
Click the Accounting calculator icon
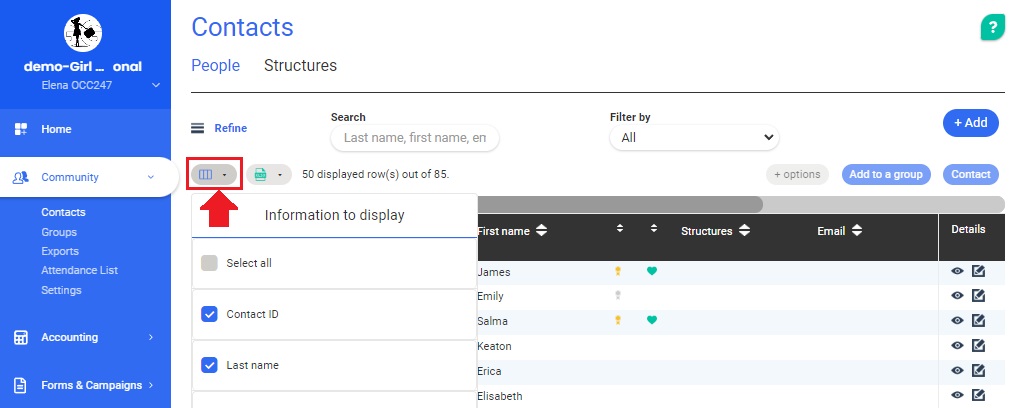tap(21, 337)
